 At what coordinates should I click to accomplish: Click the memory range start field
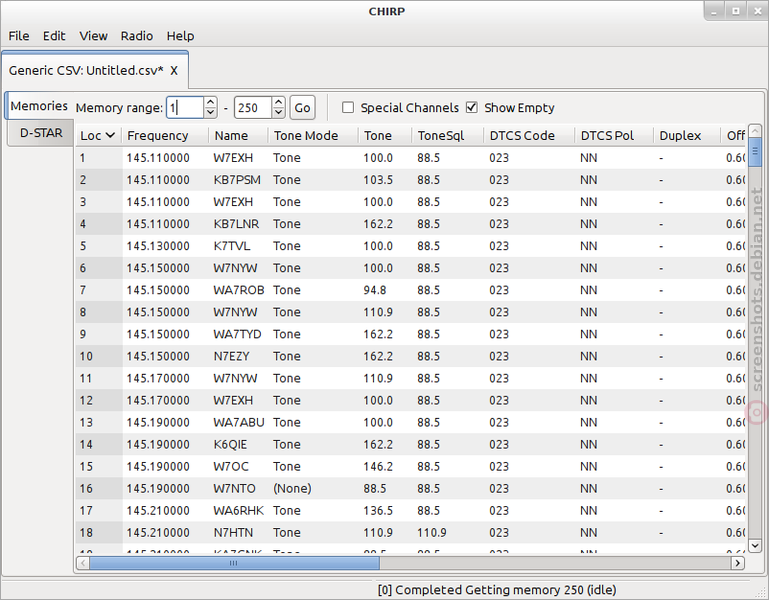185,108
